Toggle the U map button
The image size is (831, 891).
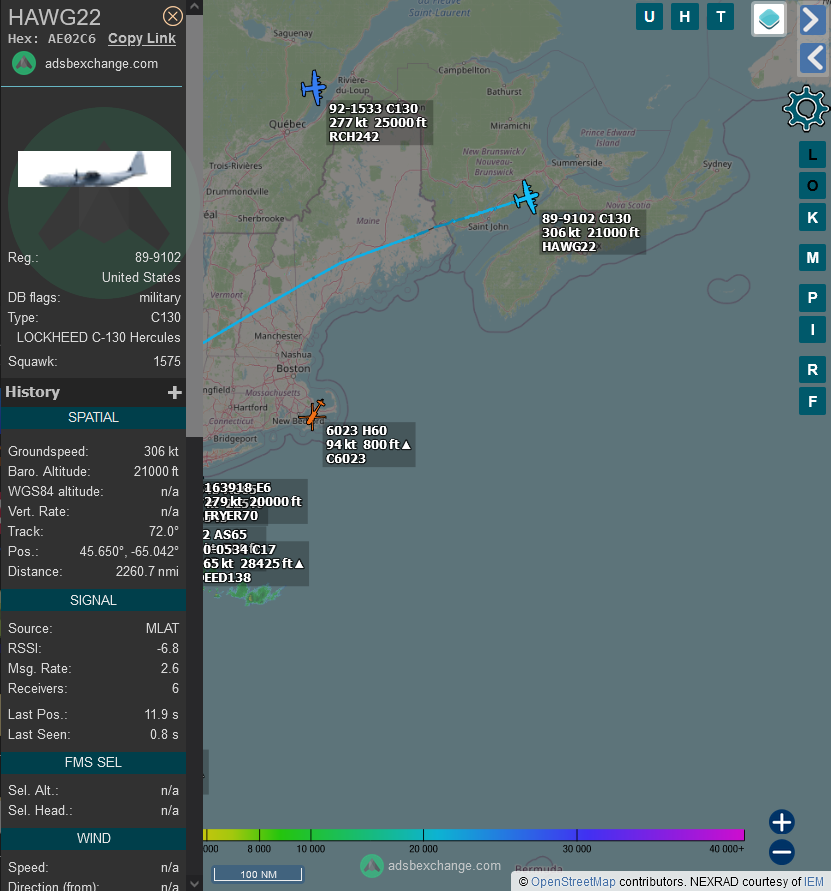click(649, 16)
